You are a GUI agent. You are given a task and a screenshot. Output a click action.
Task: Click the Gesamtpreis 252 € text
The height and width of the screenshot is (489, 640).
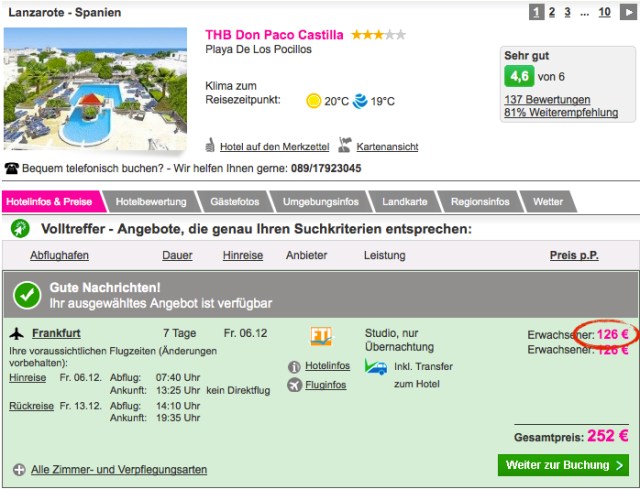point(571,436)
